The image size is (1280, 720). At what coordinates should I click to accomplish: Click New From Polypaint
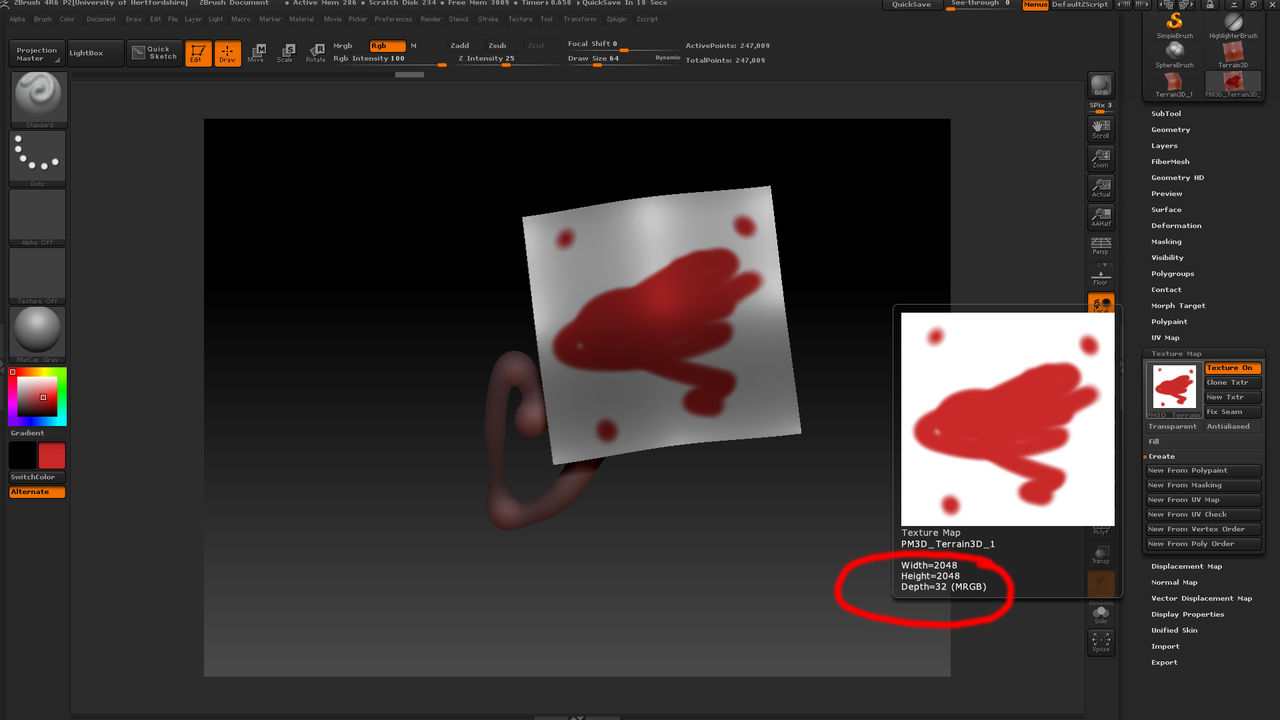tap(1203, 470)
